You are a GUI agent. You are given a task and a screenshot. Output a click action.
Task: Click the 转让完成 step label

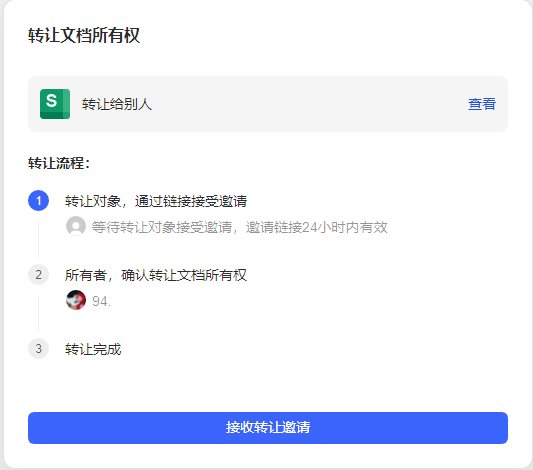click(93, 349)
